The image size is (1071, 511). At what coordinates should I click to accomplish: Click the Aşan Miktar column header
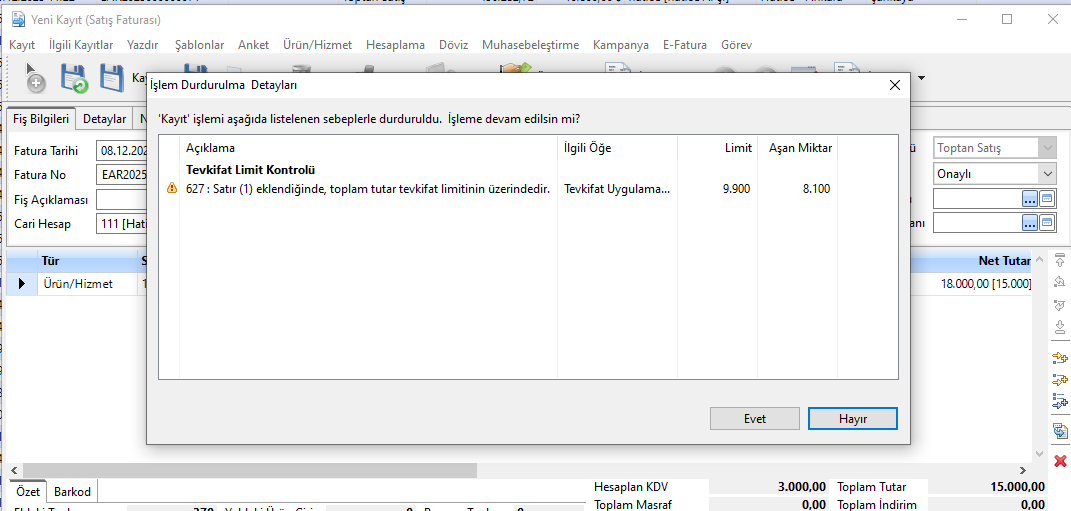click(800, 148)
